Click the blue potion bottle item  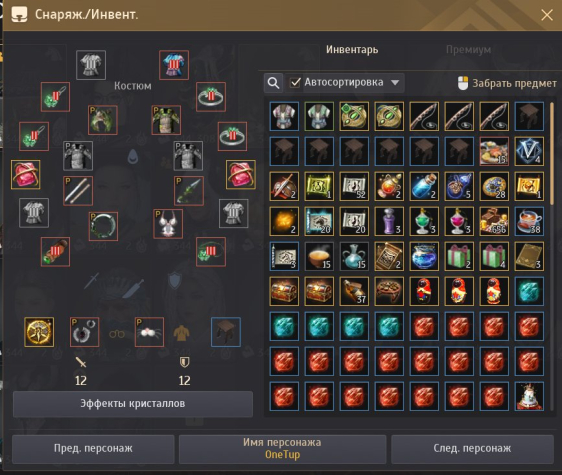[x=424, y=186]
